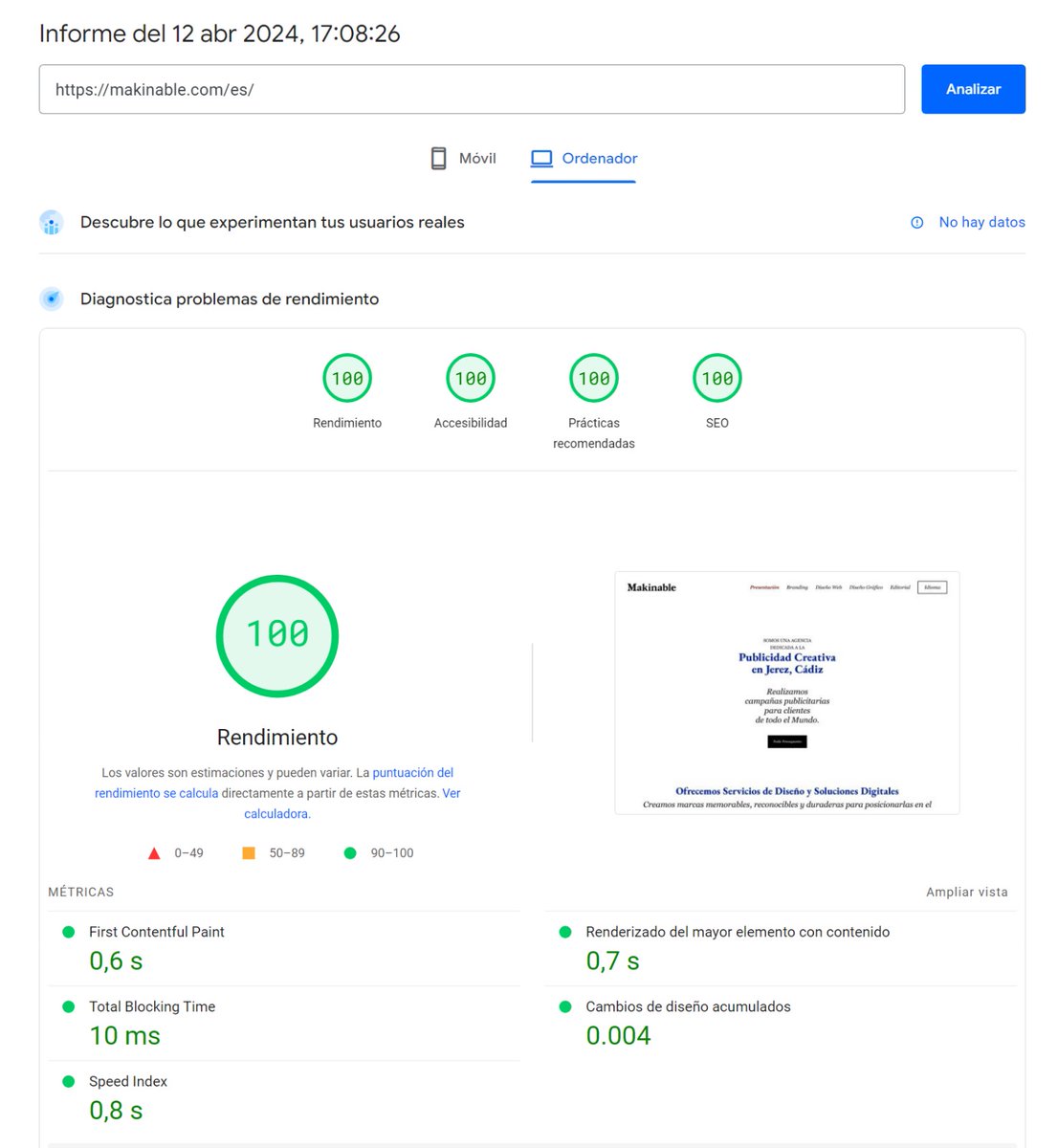The width and height of the screenshot is (1058, 1148).
Task: Click the 0,8 s value
Action: [x=116, y=1111]
